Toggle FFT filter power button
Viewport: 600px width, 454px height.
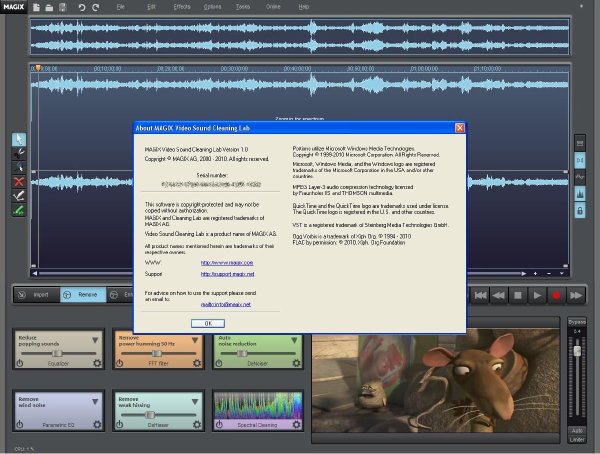click(x=120, y=363)
